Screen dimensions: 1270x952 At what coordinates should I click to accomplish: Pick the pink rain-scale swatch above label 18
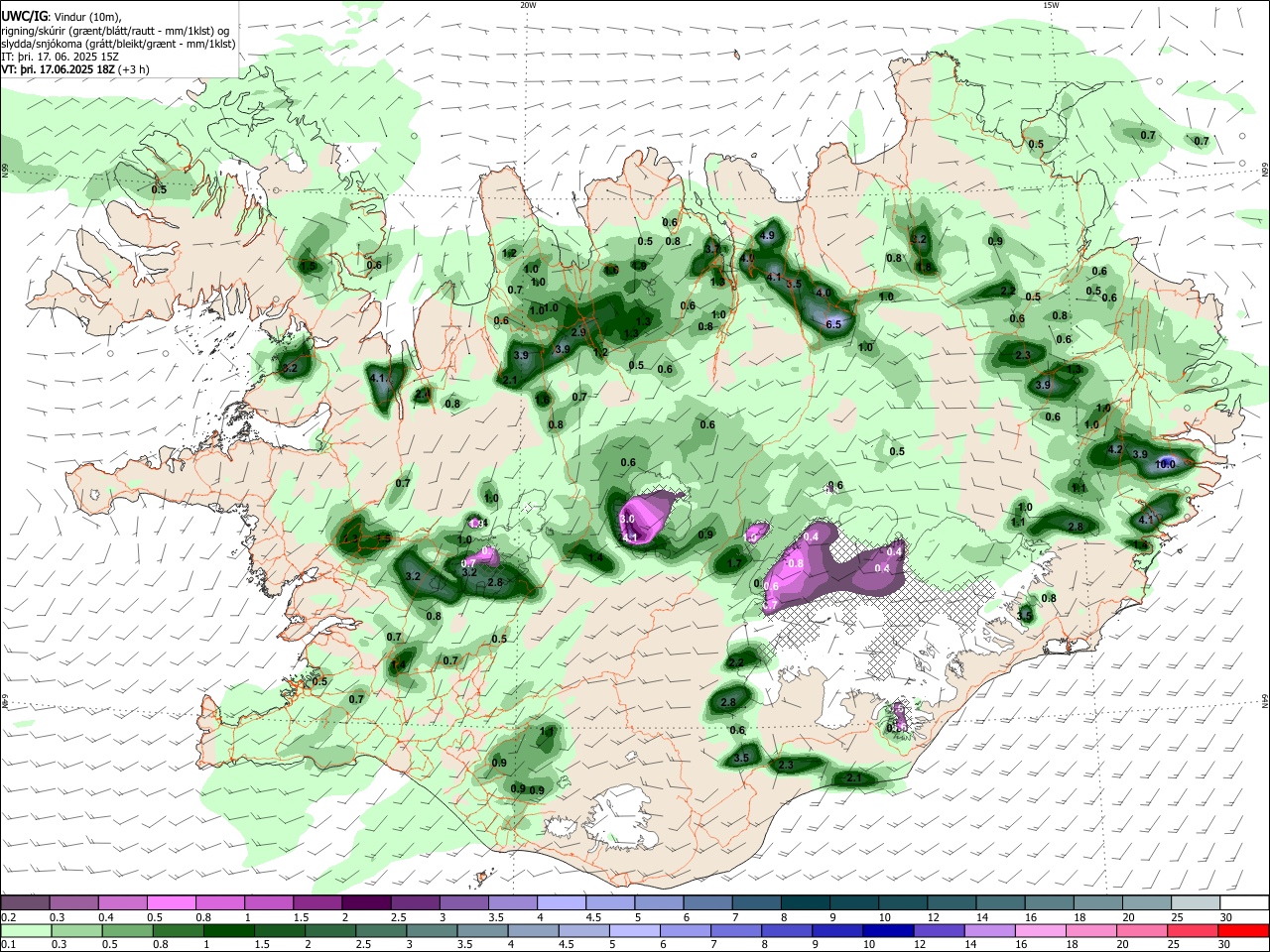(x=1091, y=930)
